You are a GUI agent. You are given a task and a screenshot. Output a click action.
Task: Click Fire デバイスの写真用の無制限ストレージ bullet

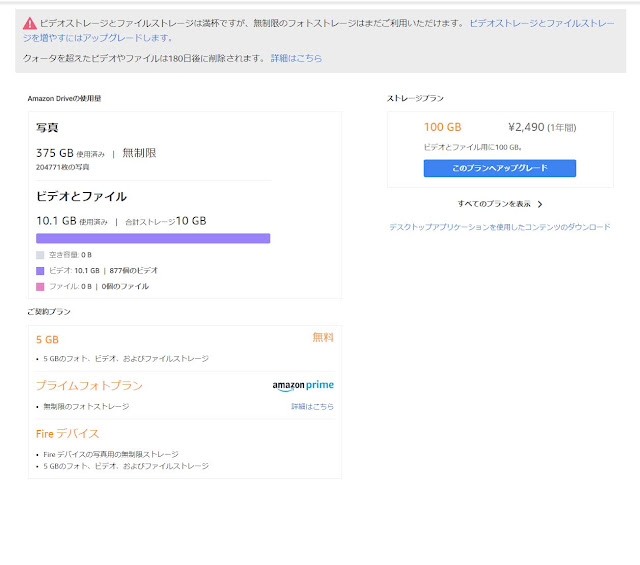111,454
